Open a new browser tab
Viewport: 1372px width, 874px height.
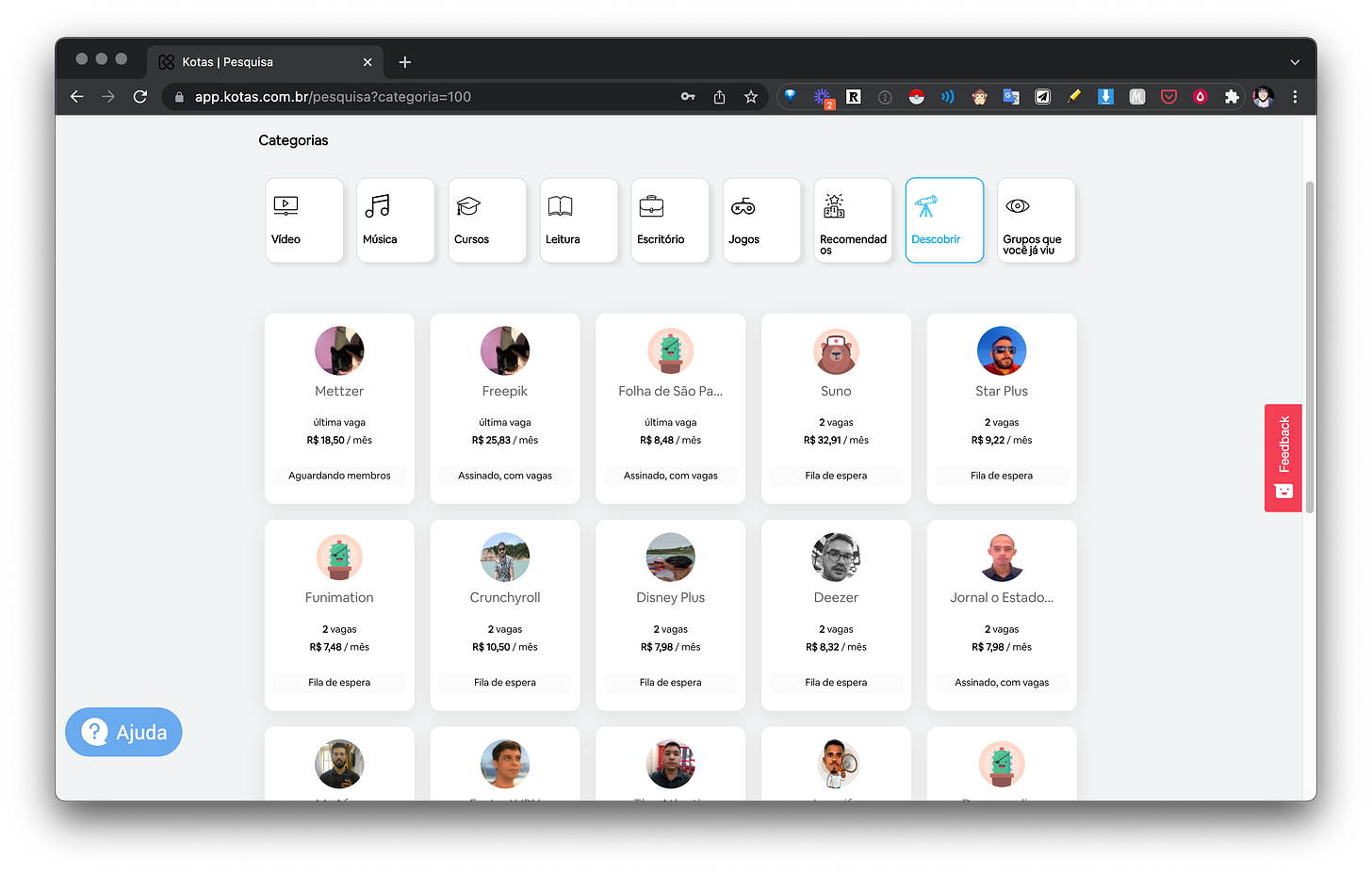(x=405, y=62)
